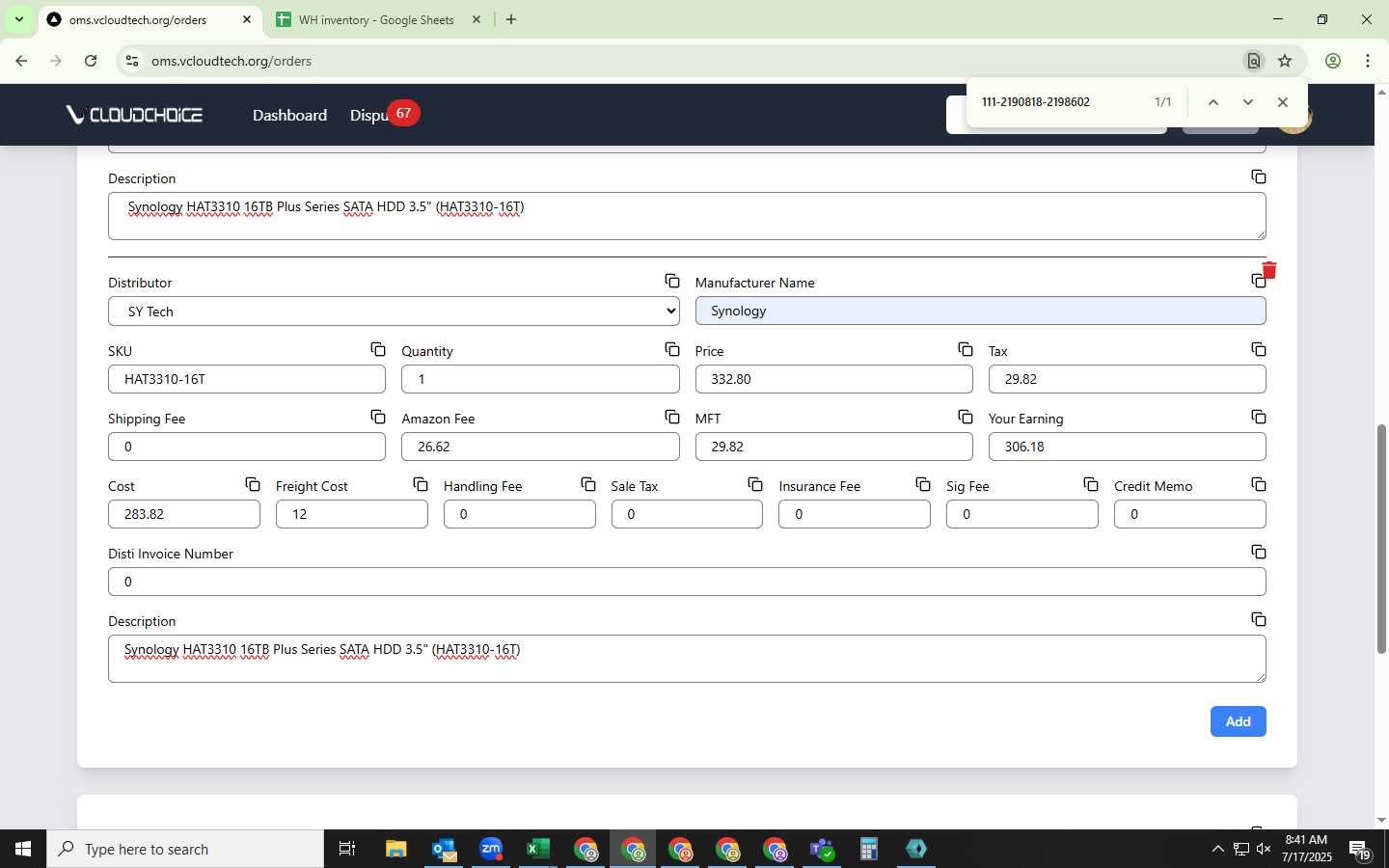The height and width of the screenshot is (868, 1389).
Task: Open Microsoft Teams from the taskbar
Action: [x=822, y=849]
